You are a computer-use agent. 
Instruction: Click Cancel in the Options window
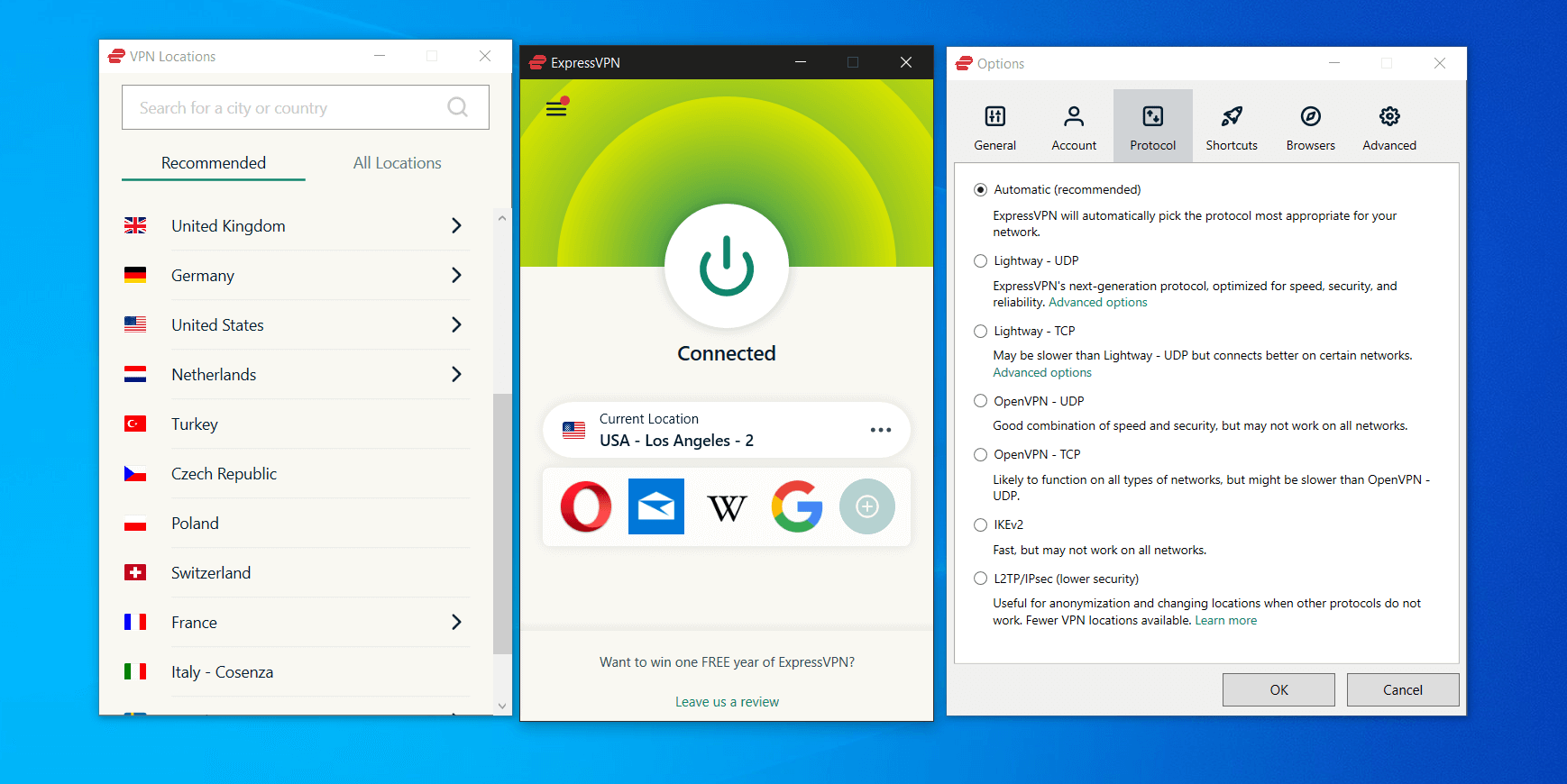pyautogui.click(x=1403, y=689)
